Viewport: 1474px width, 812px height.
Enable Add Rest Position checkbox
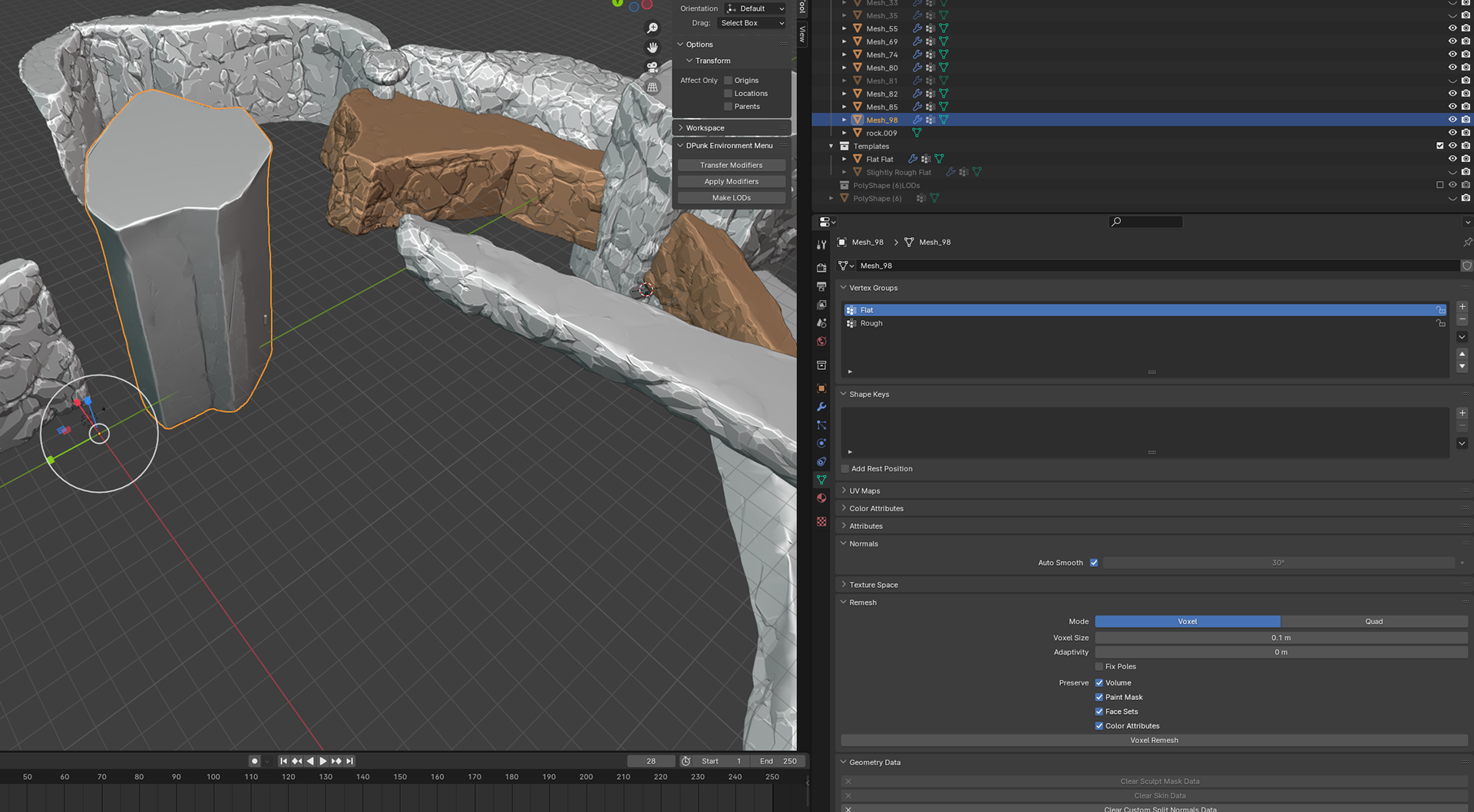845,469
